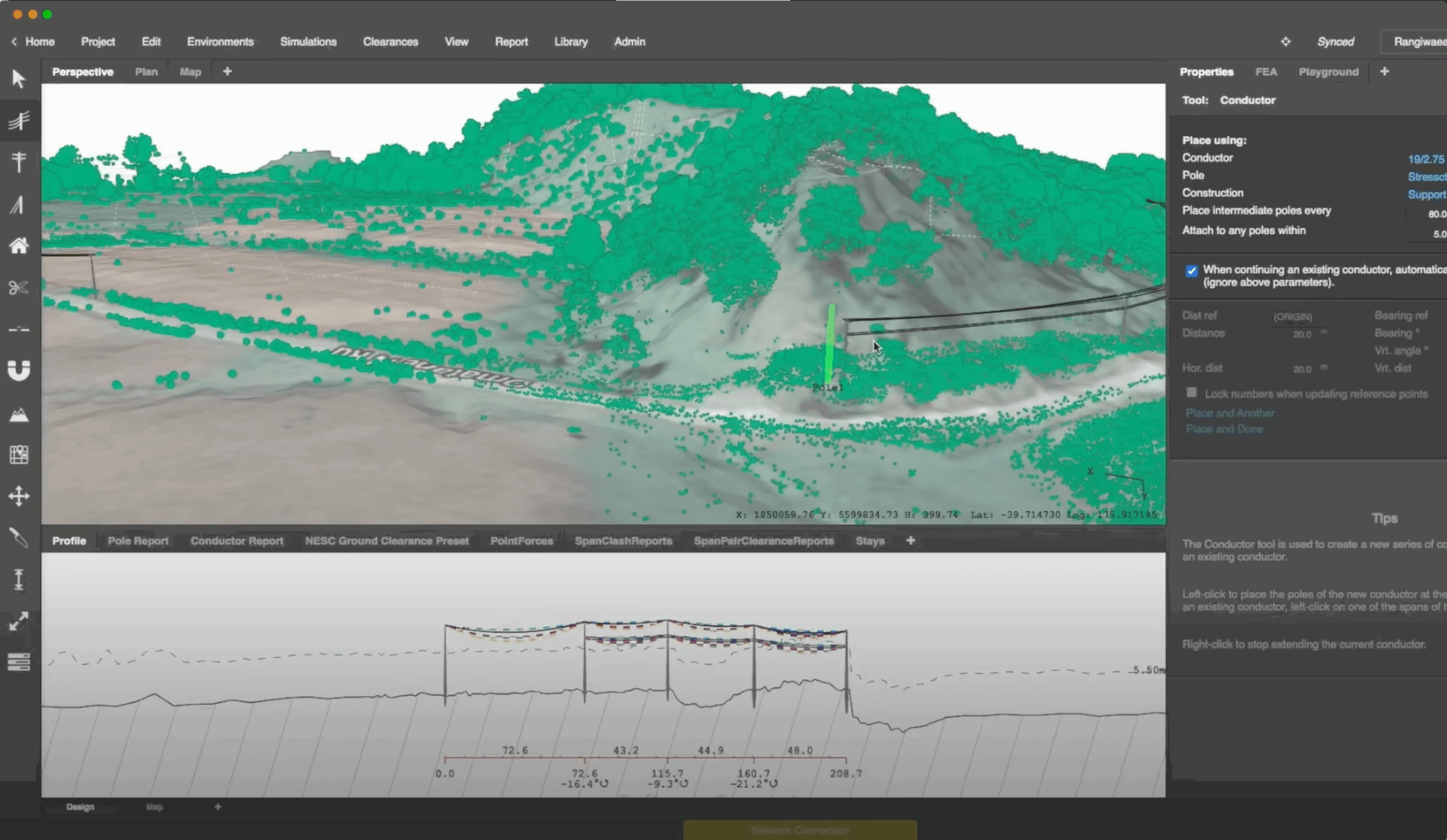Select the scissors cut tool
Screen dimensions: 1447x840
19,288
